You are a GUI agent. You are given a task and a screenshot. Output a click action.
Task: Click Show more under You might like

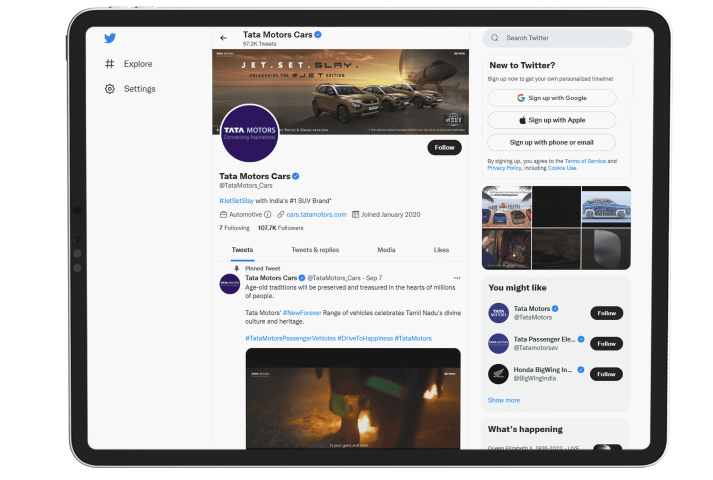pyautogui.click(x=504, y=400)
